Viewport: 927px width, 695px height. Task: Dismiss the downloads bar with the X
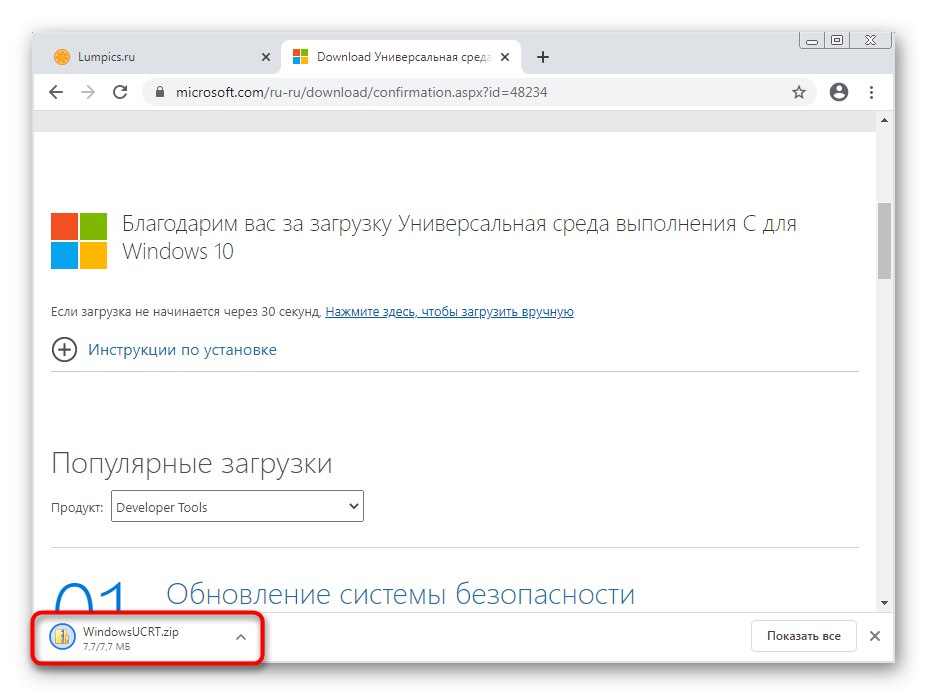click(x=875, y=636)
